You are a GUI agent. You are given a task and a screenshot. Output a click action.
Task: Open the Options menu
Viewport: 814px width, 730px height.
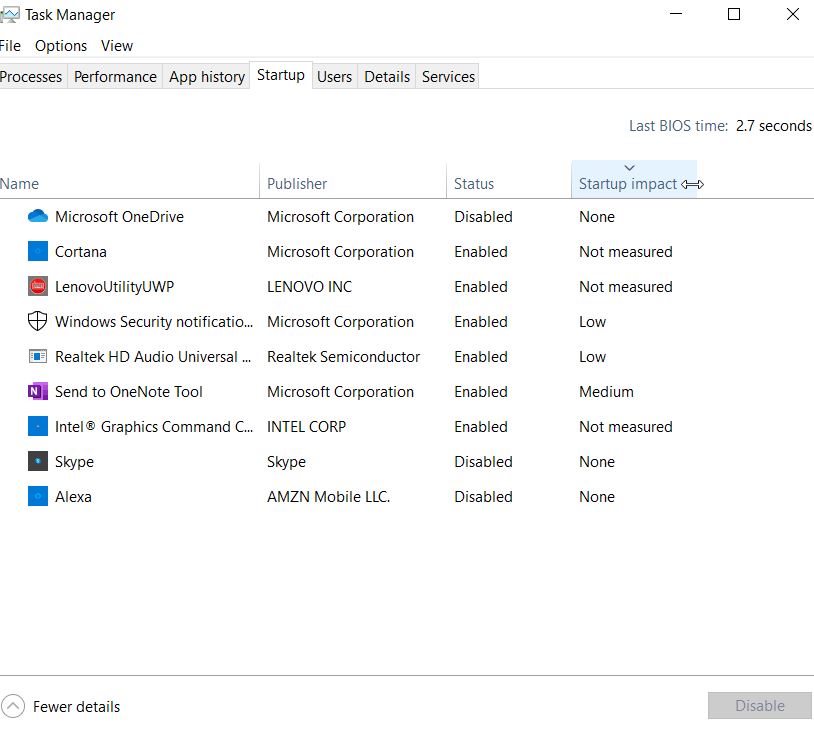(x=61, y=46)
